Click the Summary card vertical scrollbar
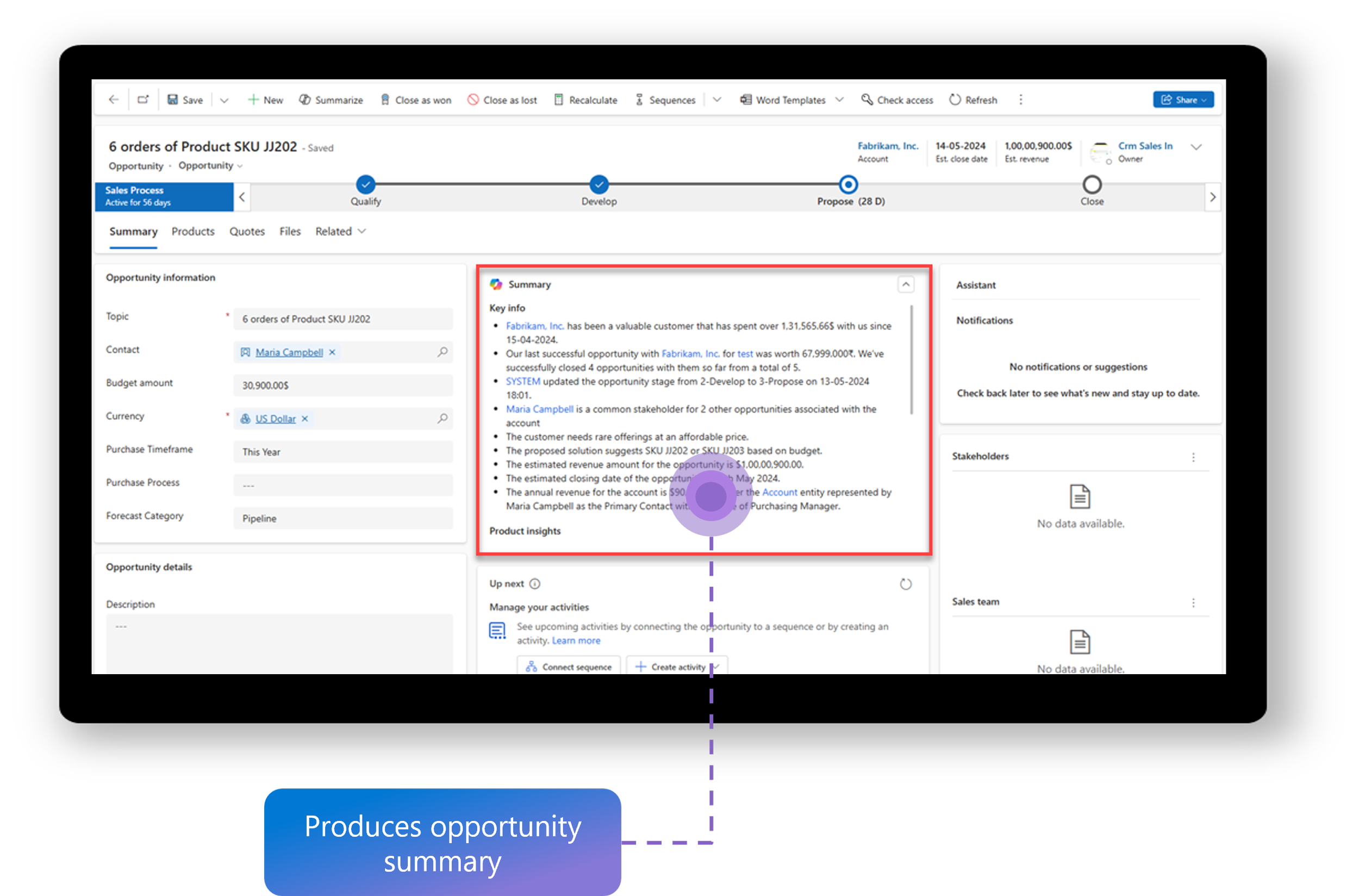 point(911,360)
